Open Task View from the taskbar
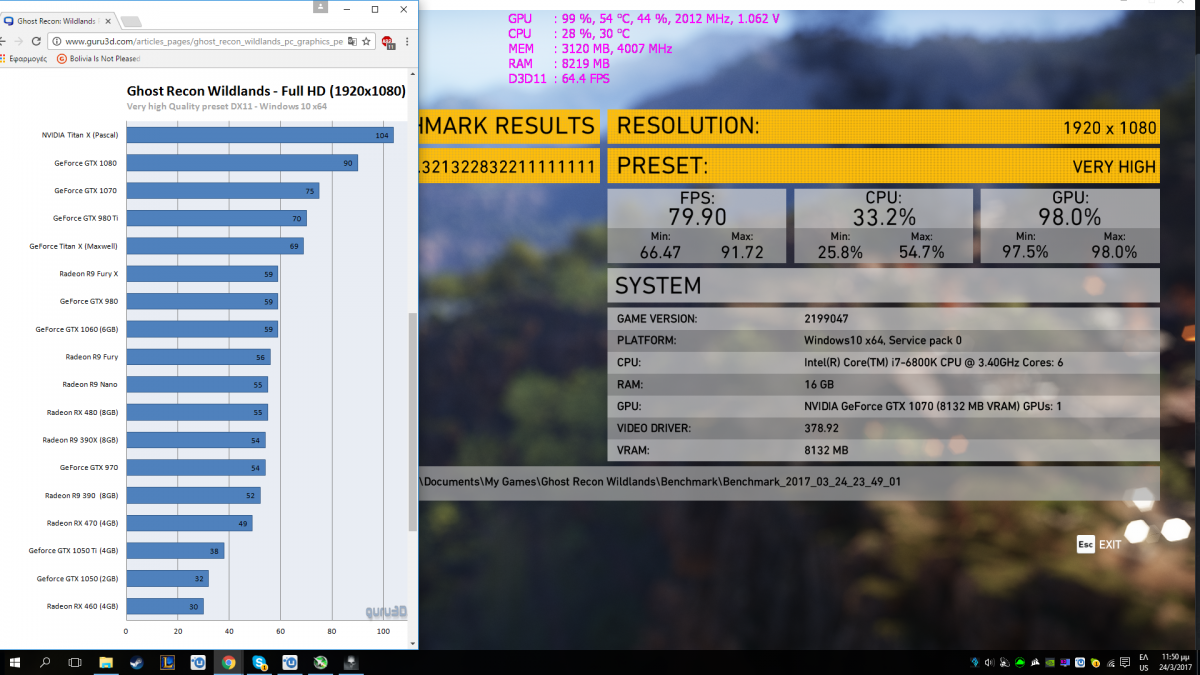 point(75,662)
